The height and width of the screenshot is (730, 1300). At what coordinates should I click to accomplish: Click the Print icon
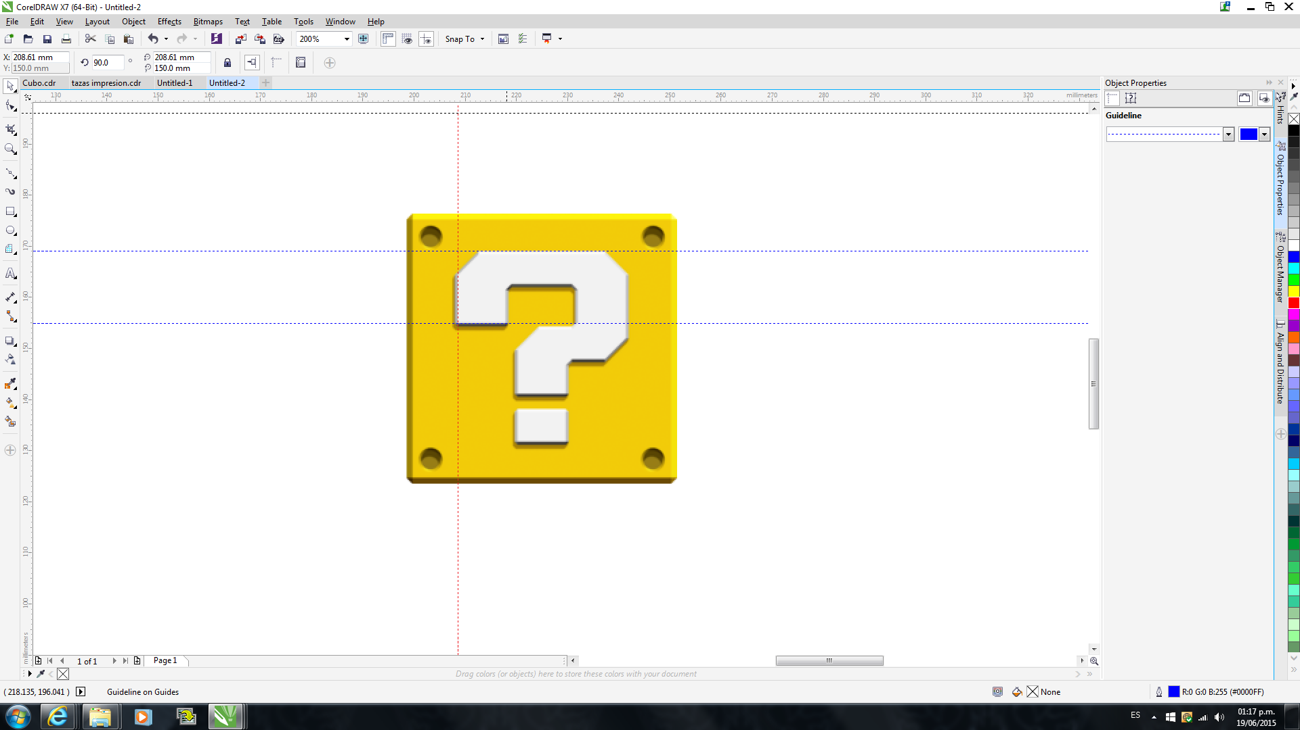click(x=66, y=39)
